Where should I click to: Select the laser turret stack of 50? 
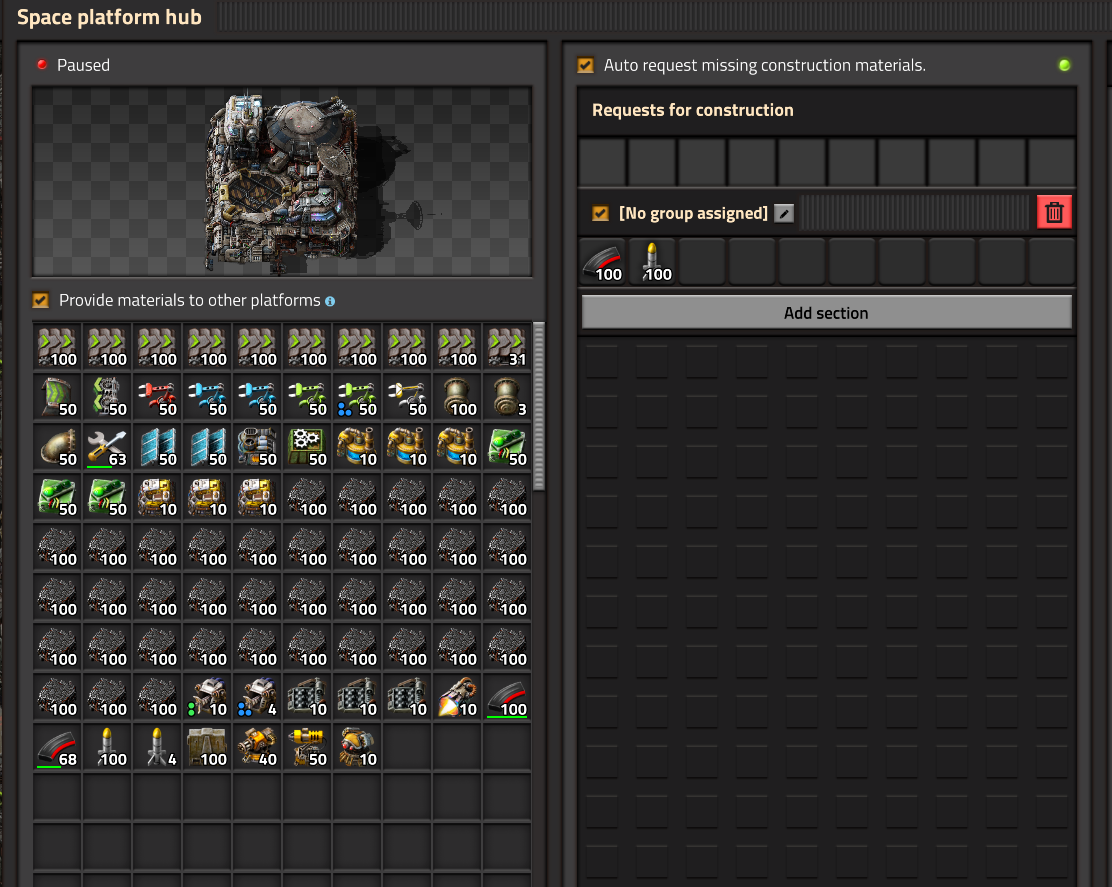[x=308, y=747]
